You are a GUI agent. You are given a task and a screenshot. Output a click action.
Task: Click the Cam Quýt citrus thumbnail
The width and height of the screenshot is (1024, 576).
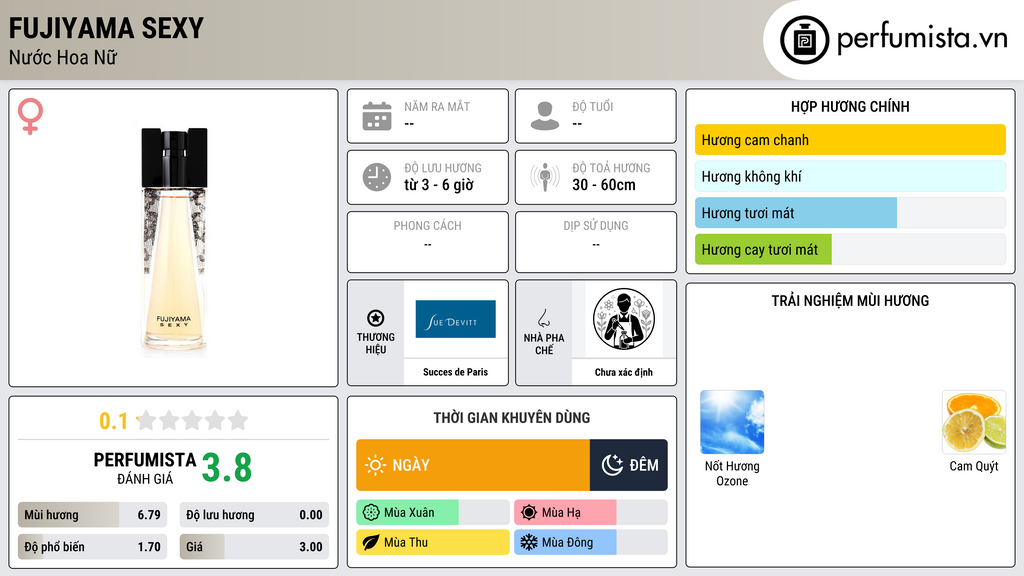pyautogui.click(x=974, y=422)
